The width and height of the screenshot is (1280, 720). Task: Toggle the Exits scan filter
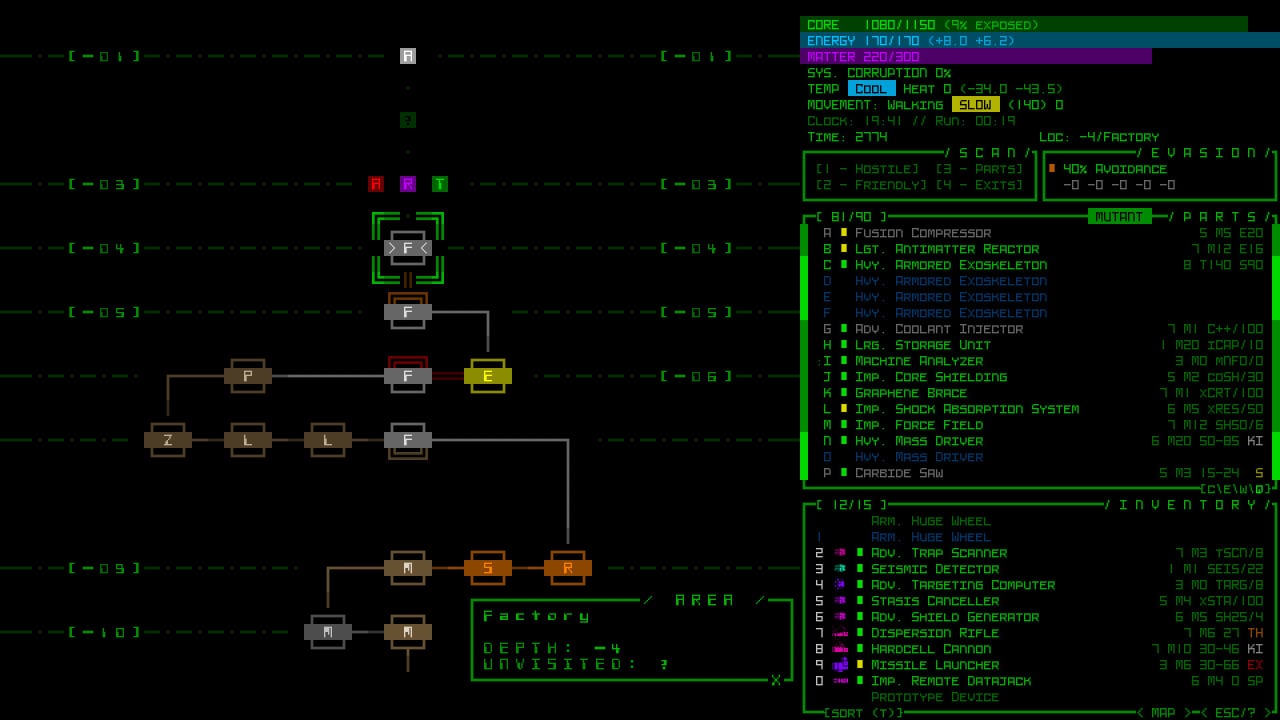pos(979,185)
